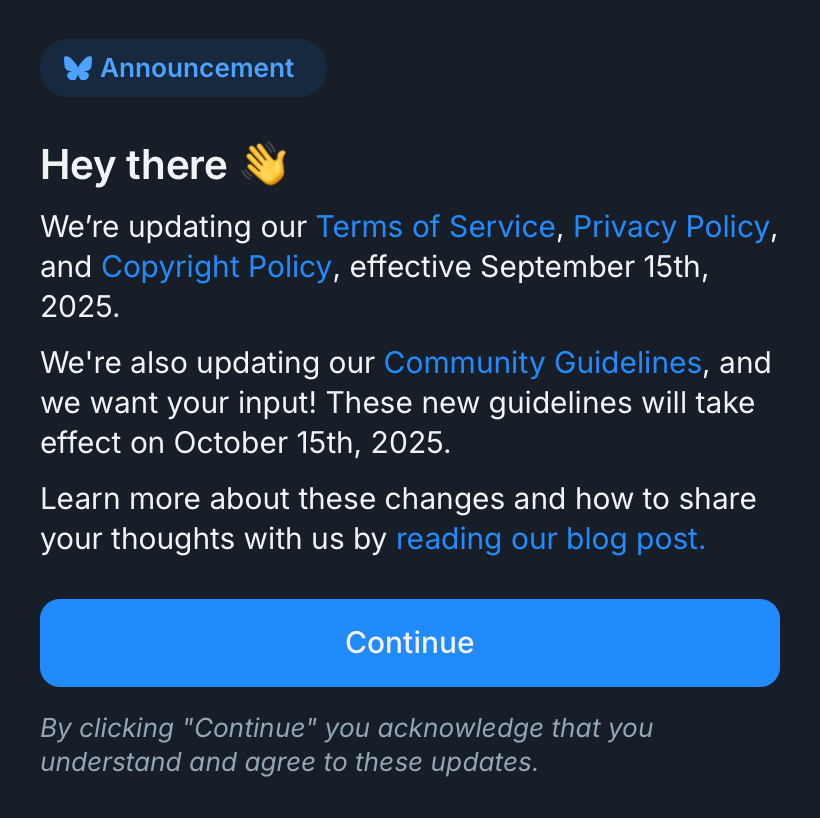
Task: Click the waving hand emoji
Action: tap(264, 164)
